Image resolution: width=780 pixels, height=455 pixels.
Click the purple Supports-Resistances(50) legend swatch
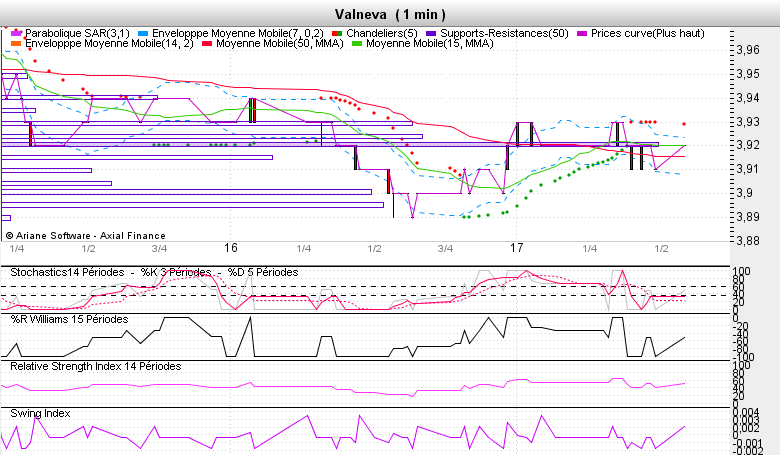(x=431, y=33)
